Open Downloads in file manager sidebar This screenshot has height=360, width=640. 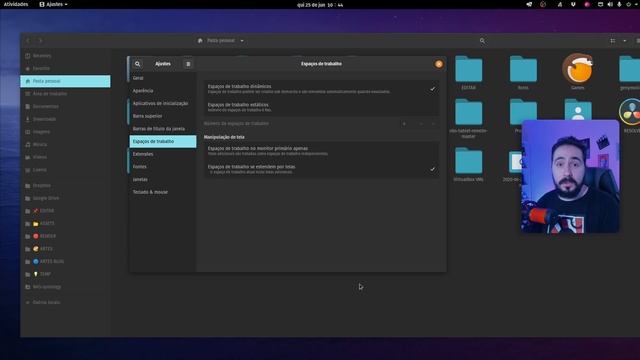(x=65, y=119)
